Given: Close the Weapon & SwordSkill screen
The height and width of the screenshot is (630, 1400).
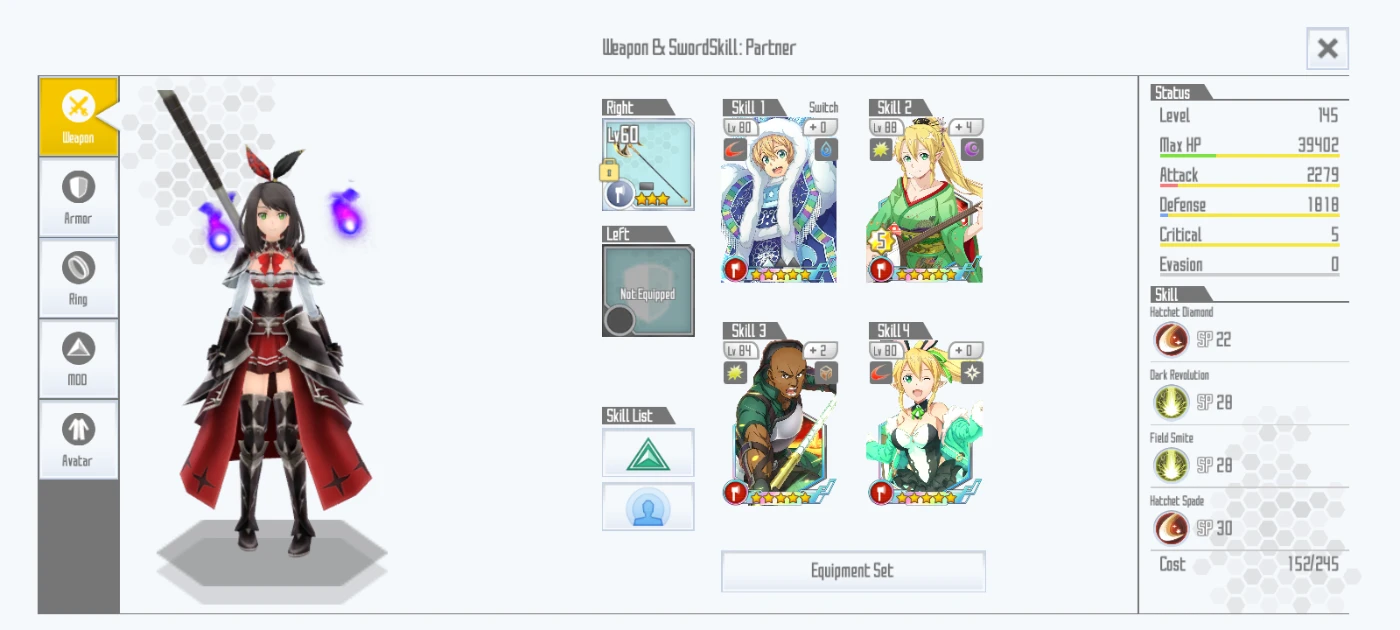Looking at the screenshot, I should coord(1327,48).
